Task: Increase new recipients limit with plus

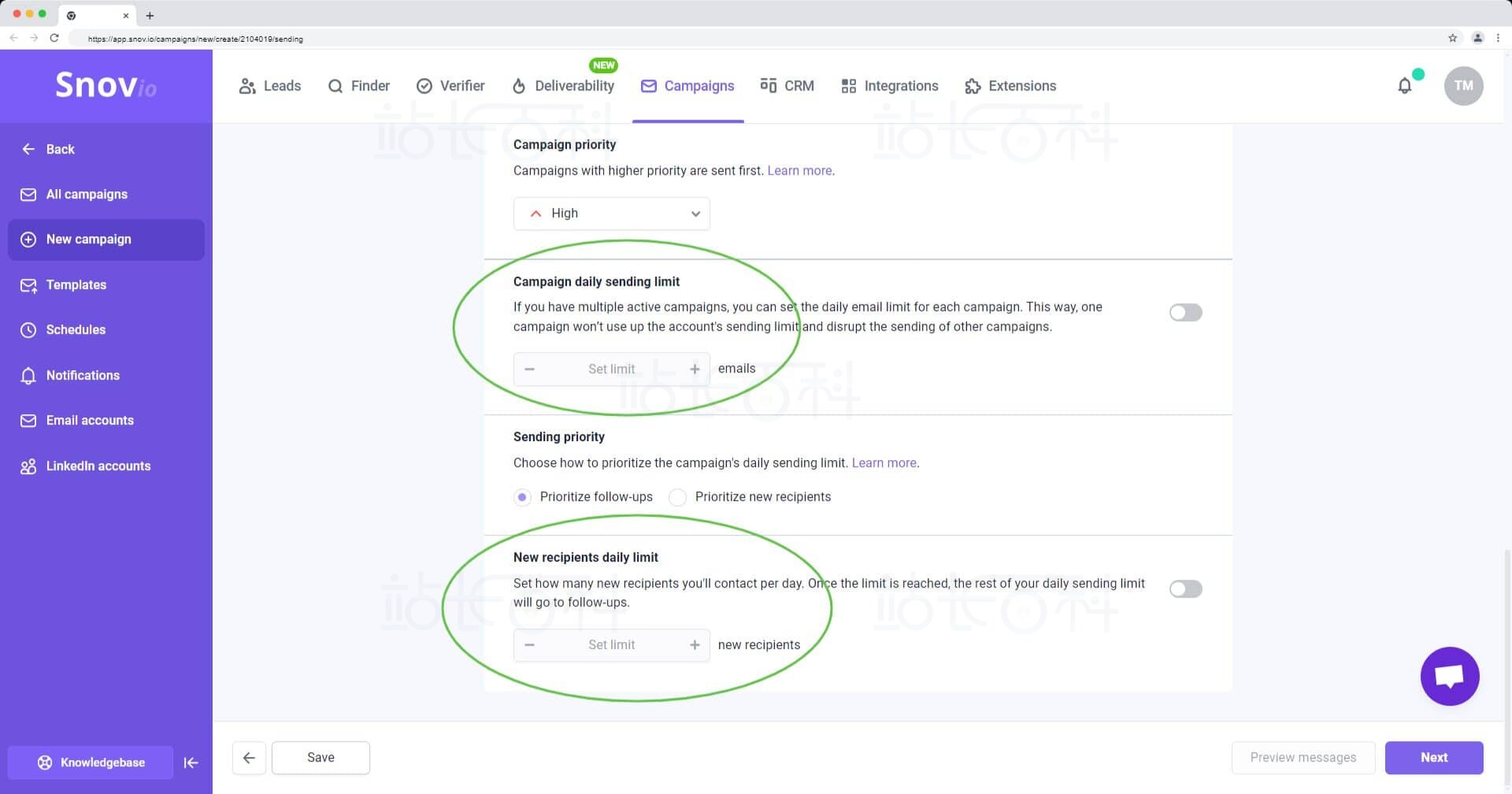Action: [695, 645]
